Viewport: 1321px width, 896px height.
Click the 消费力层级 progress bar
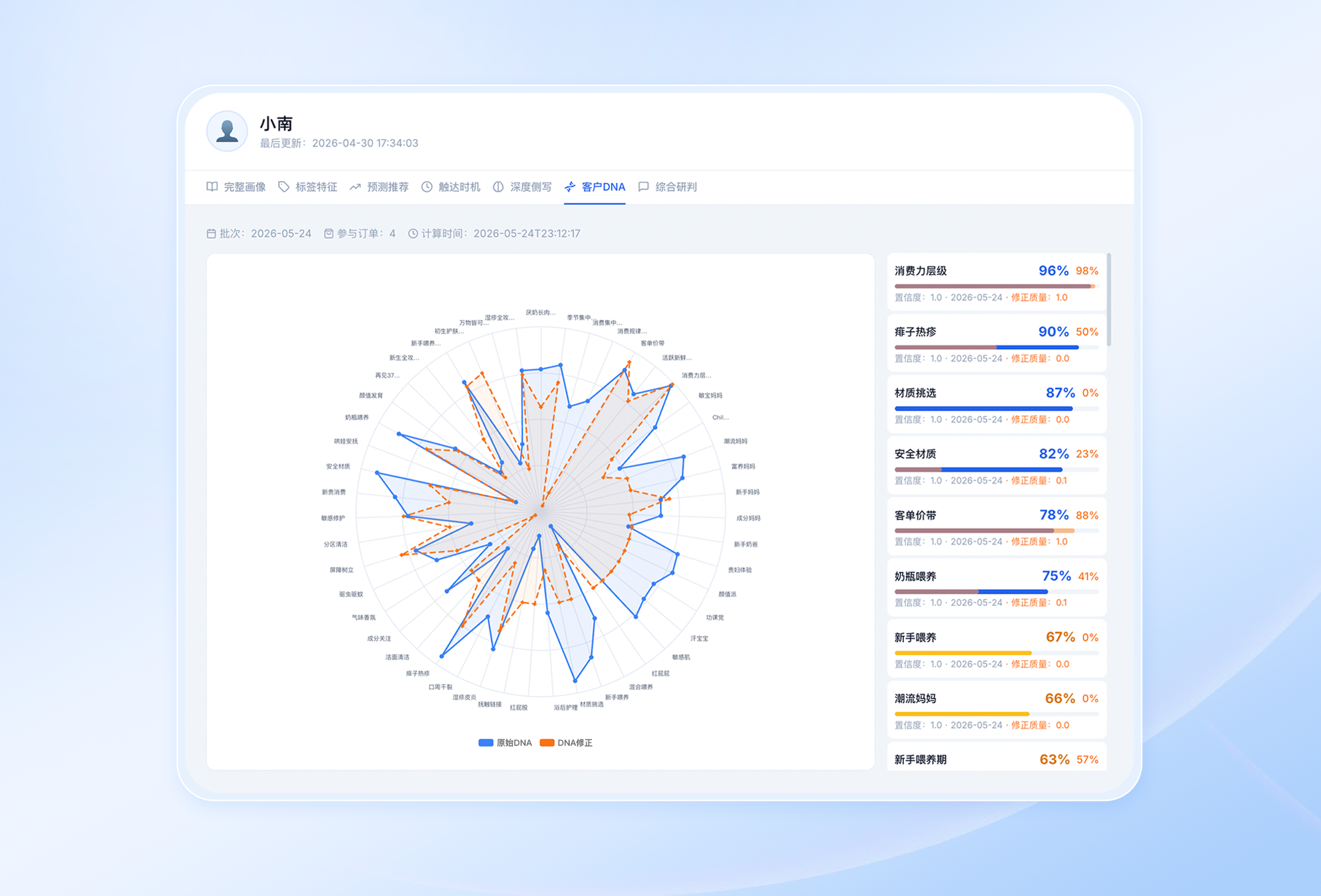click(996, 286)
